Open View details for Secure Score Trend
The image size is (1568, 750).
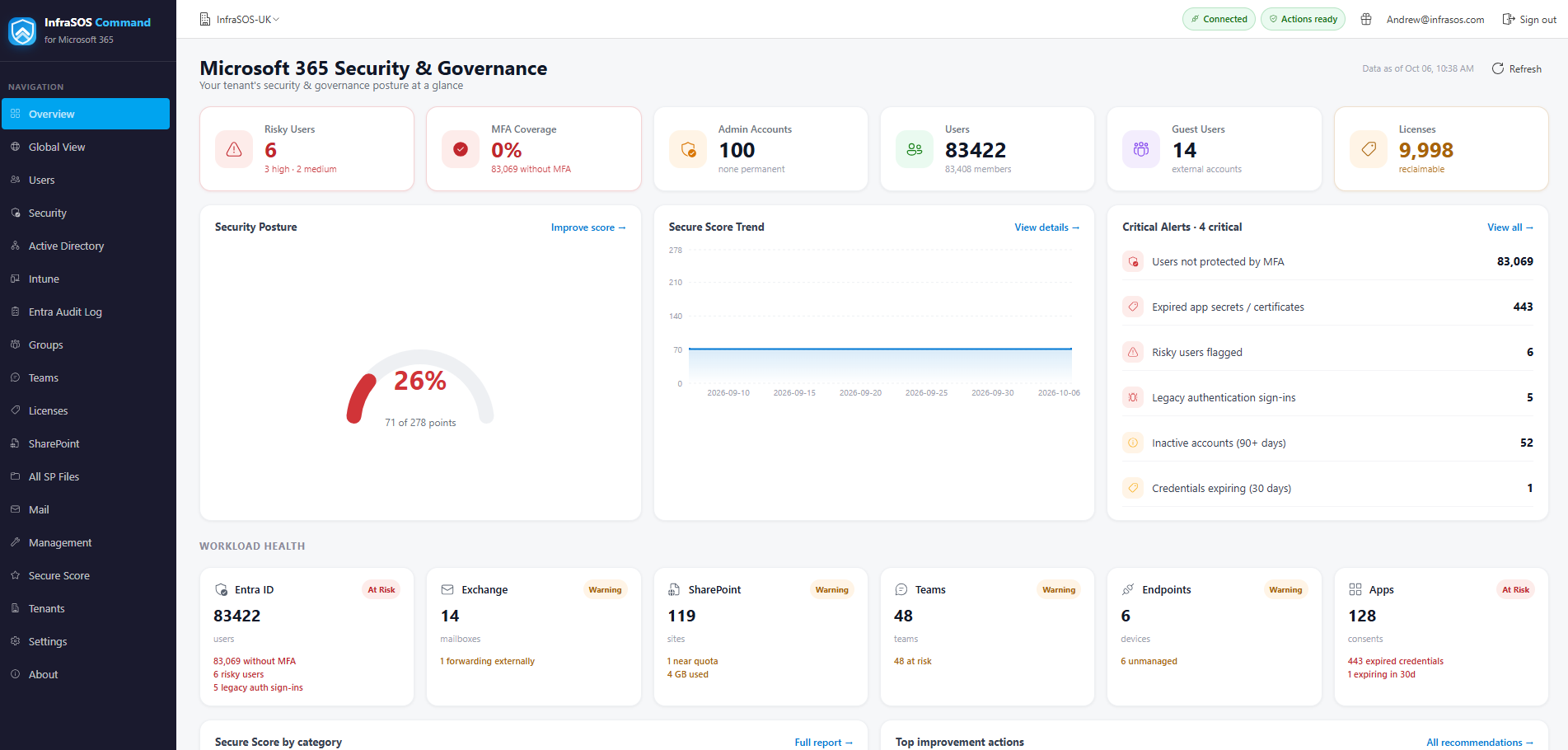point(1046,227)
